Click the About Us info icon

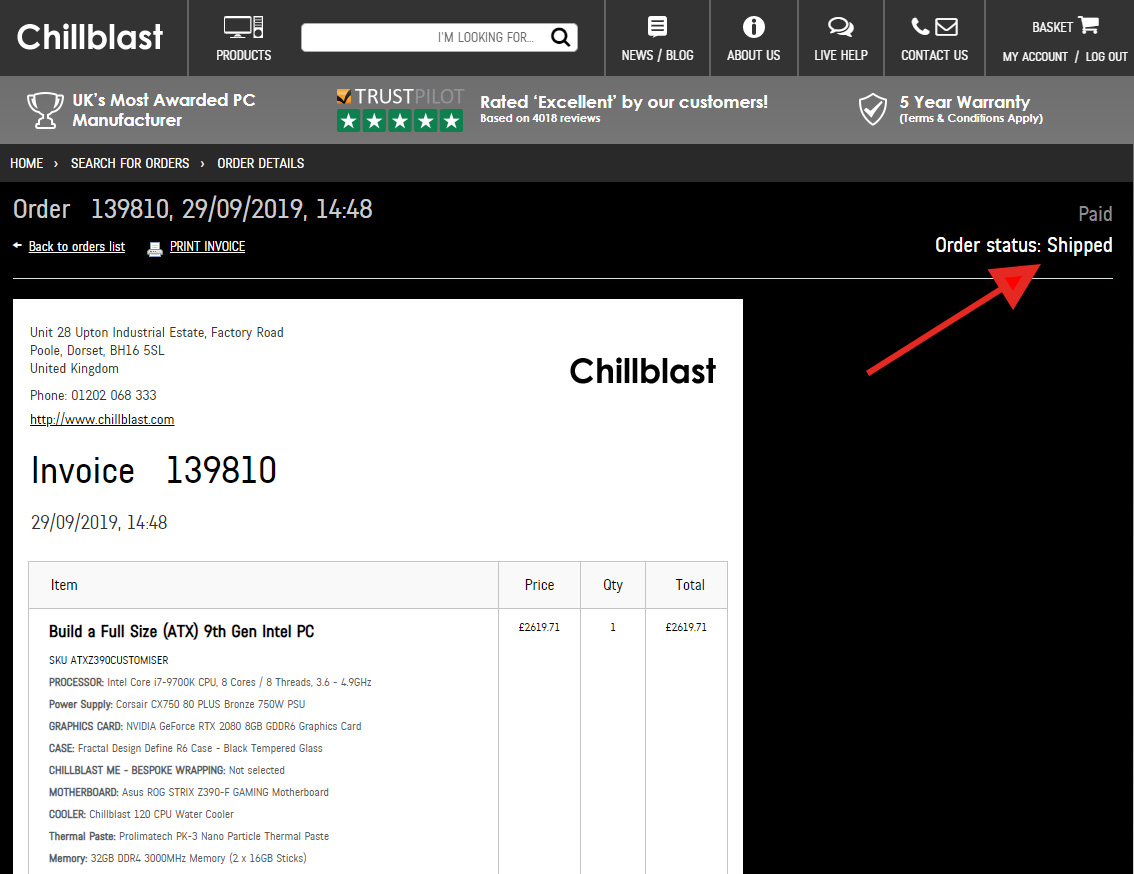click(x=754, y=27)
